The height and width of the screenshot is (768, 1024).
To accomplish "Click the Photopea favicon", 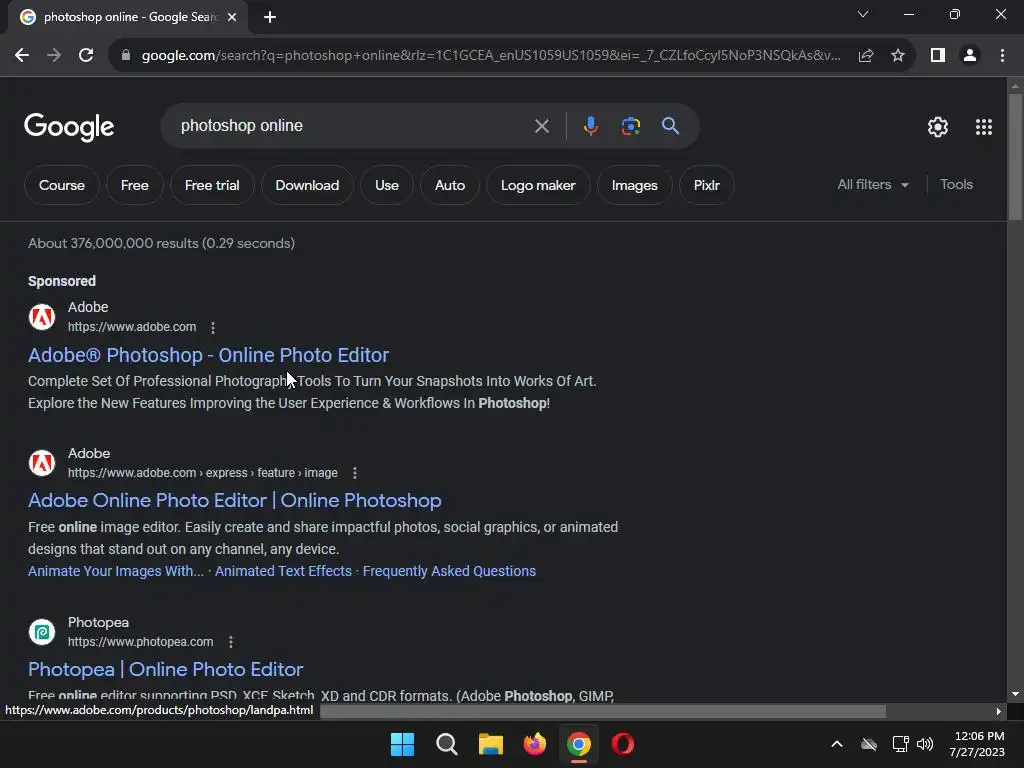I will [x=42, y=632].
